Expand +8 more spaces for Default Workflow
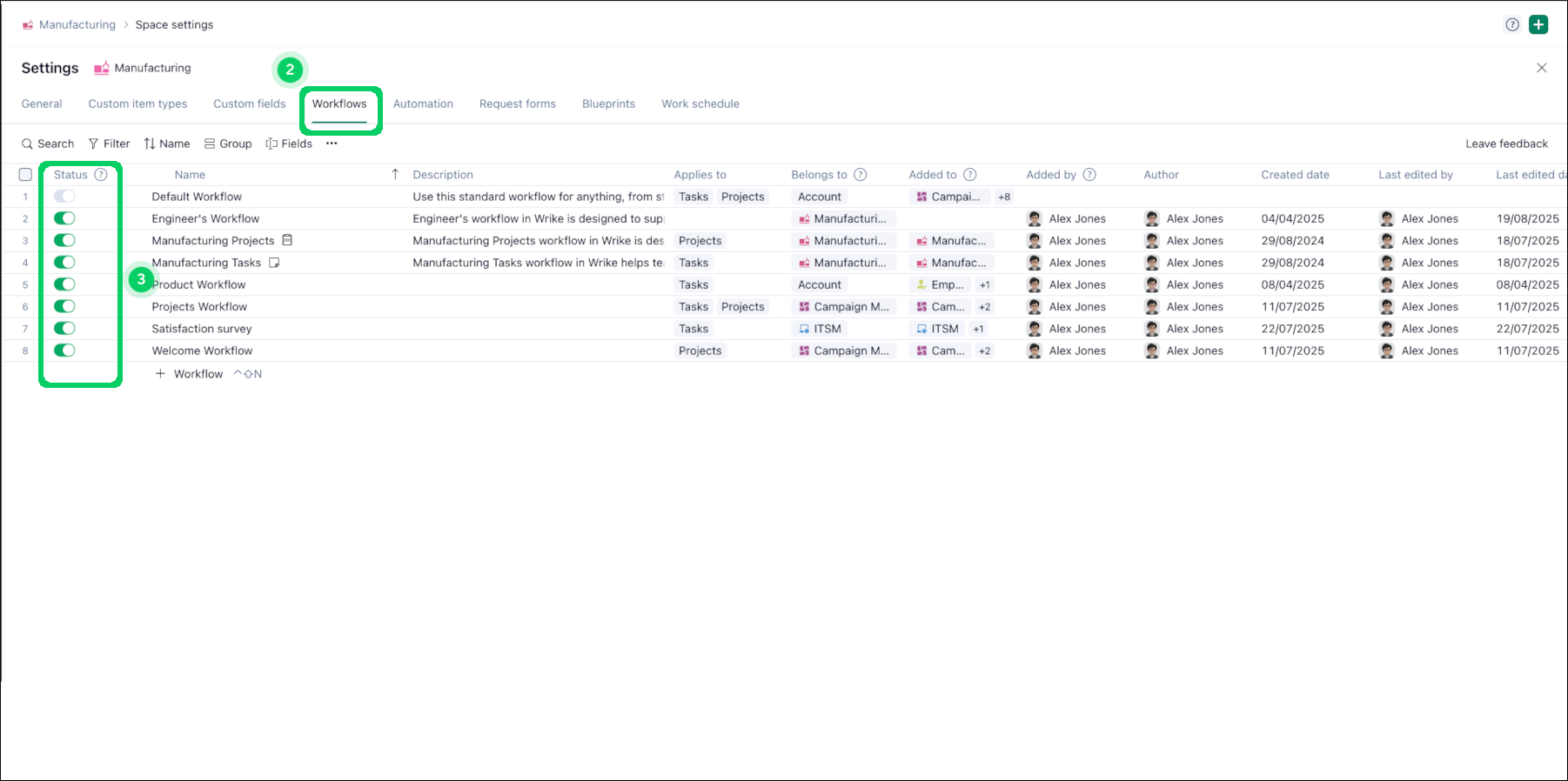 tap(1004, 197)
